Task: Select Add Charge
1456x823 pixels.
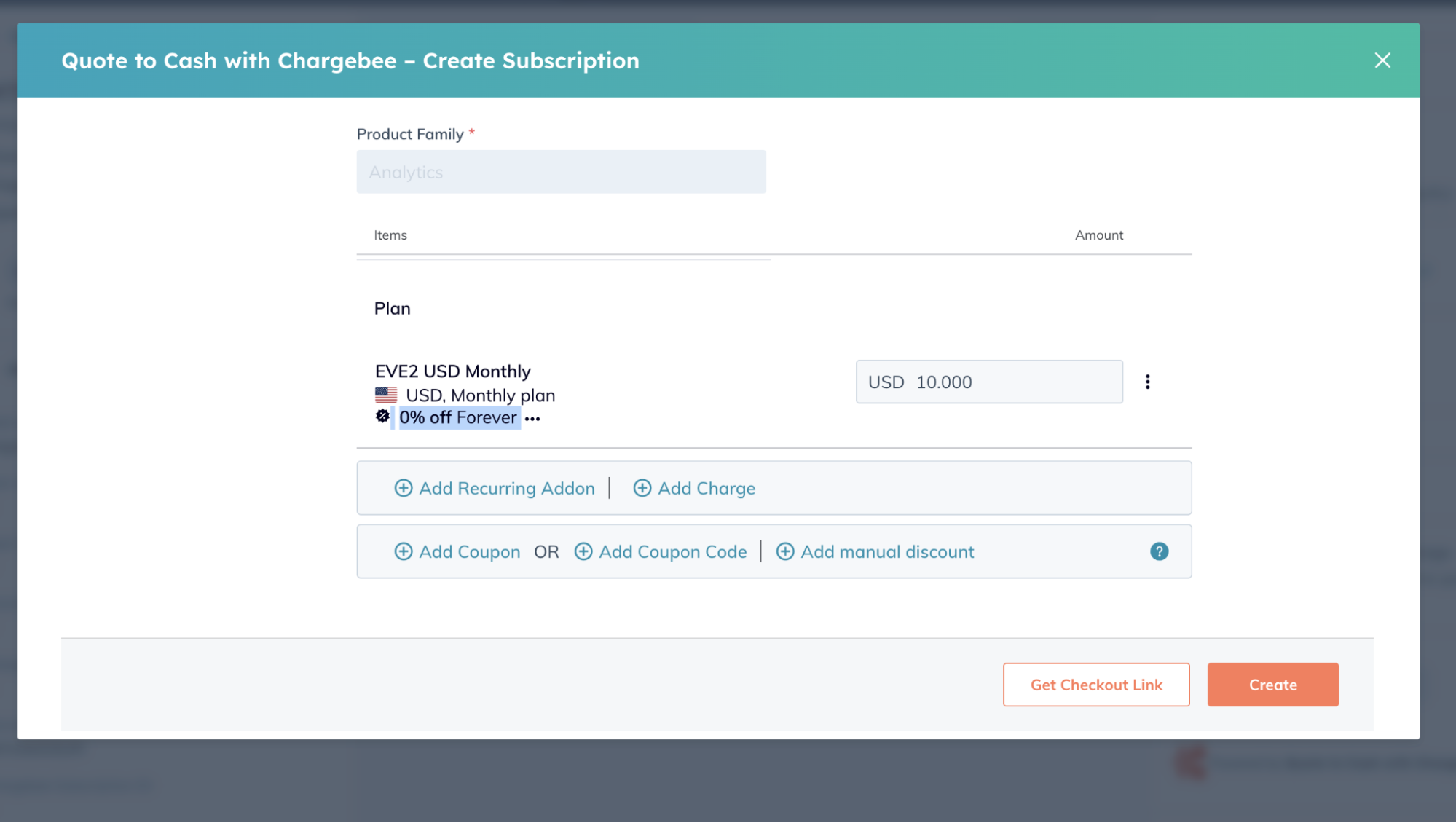Action: pos(707,488)
